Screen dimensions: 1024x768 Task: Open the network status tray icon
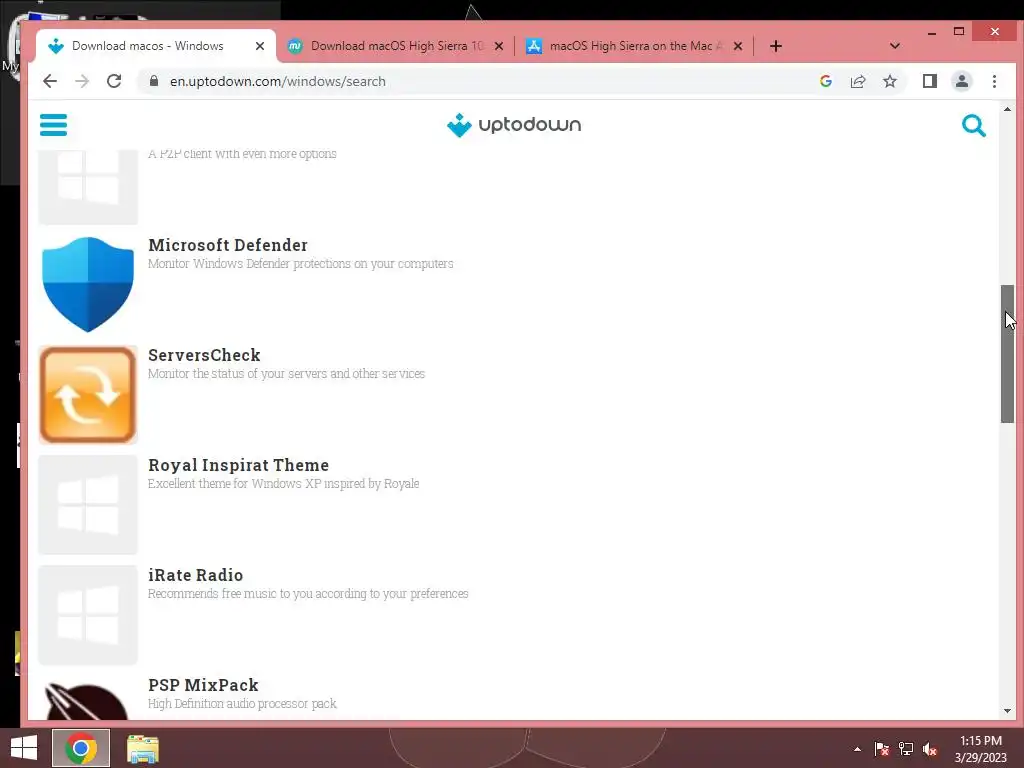(x=906, y=749)
